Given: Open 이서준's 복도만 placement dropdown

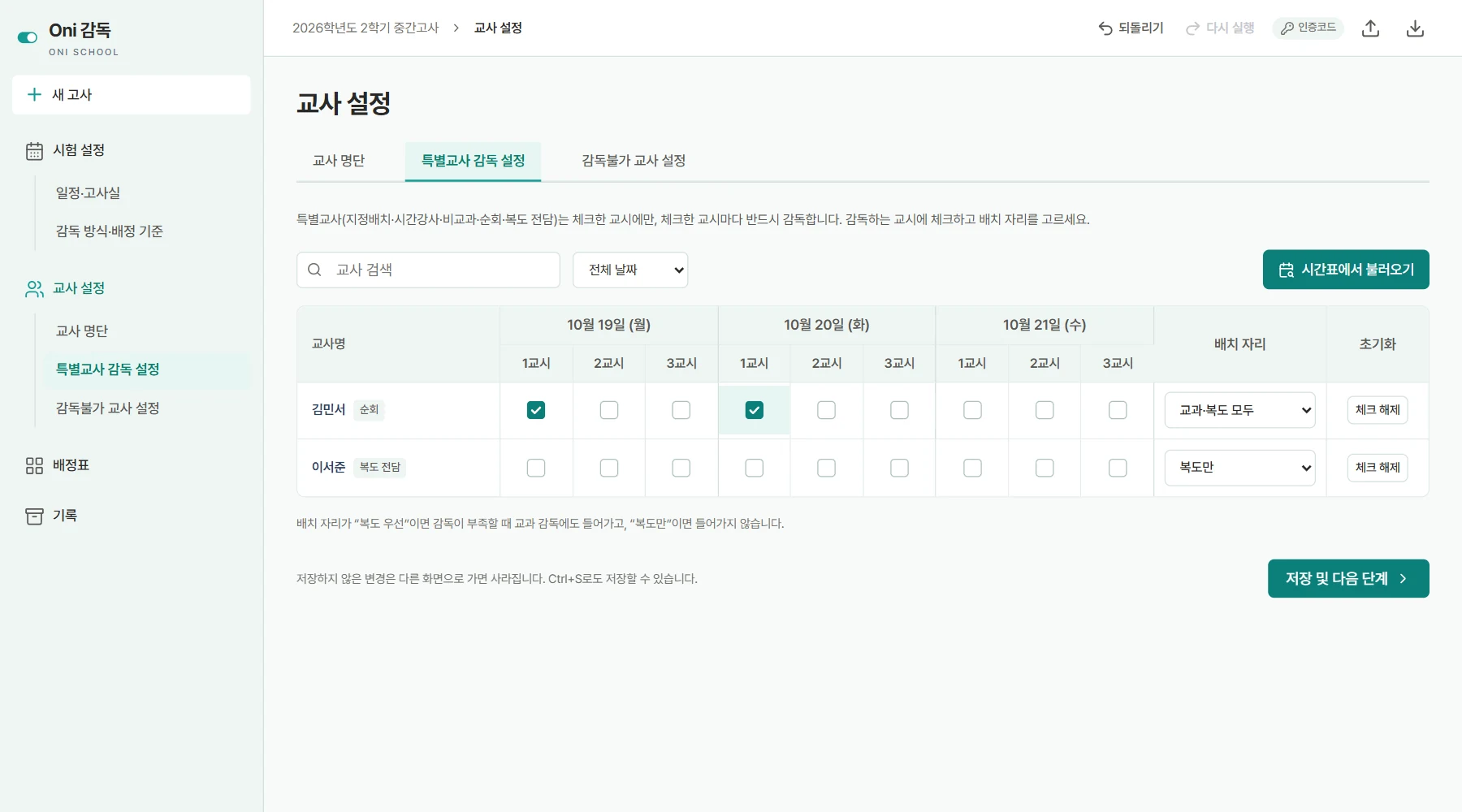Looking at the screenshot, I should coord(1239,468).
